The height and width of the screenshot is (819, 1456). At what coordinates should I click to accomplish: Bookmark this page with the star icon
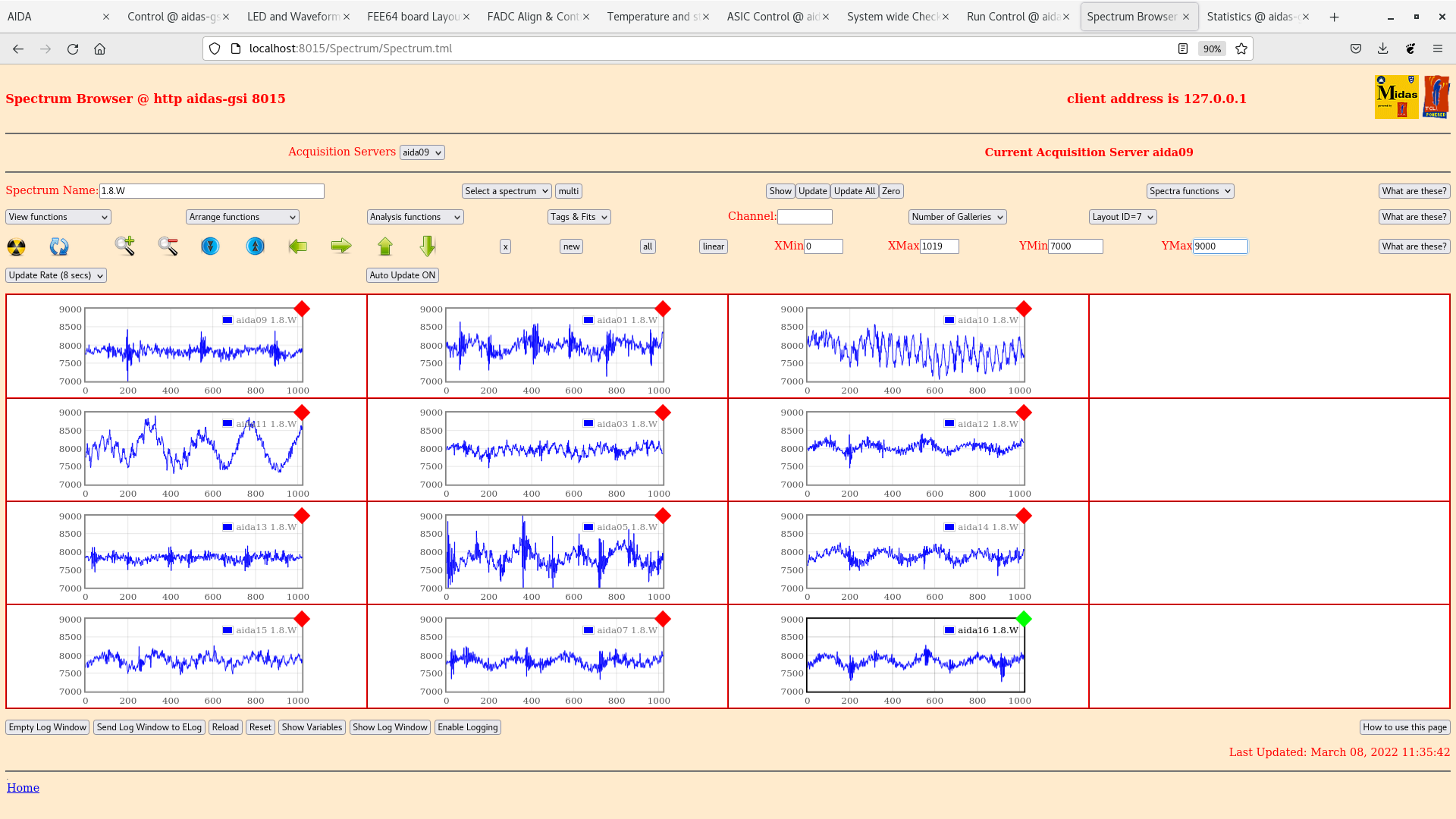[1241, 49]
